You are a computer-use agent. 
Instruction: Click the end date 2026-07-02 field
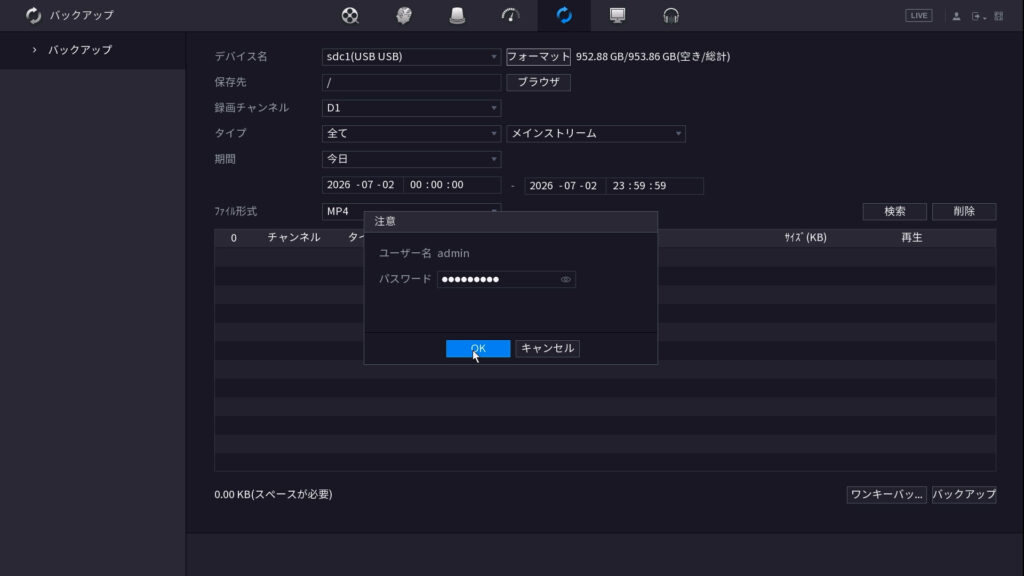pos(564,185)
